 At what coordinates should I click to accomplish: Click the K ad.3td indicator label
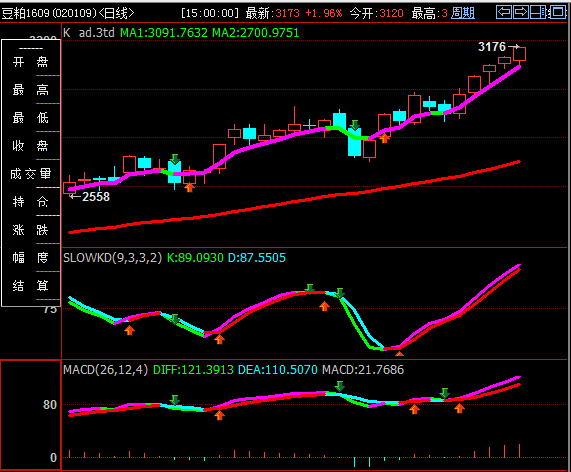[89, 33]
